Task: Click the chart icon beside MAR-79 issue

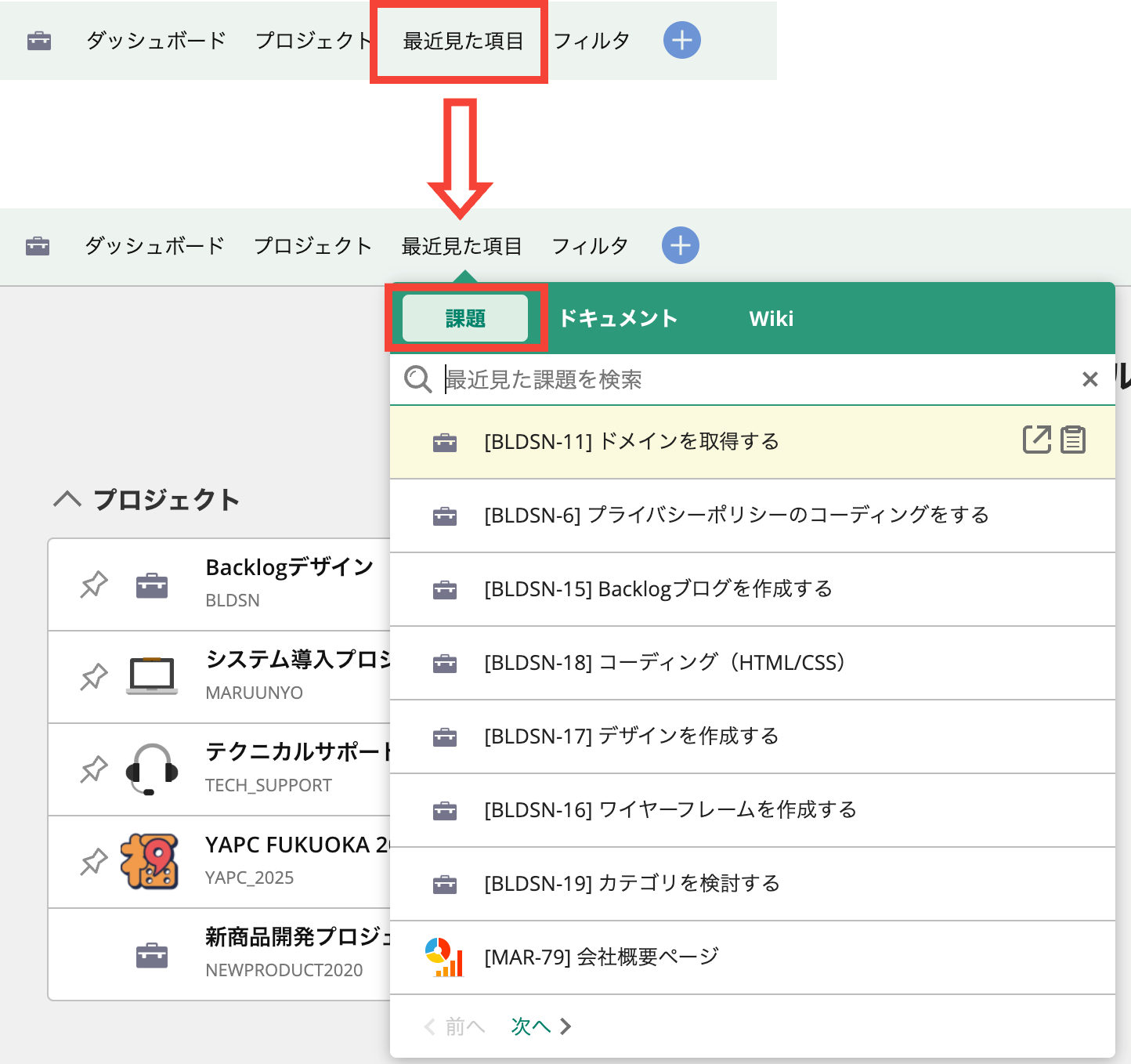Action: pyautogui.click(x=444, y=957)
